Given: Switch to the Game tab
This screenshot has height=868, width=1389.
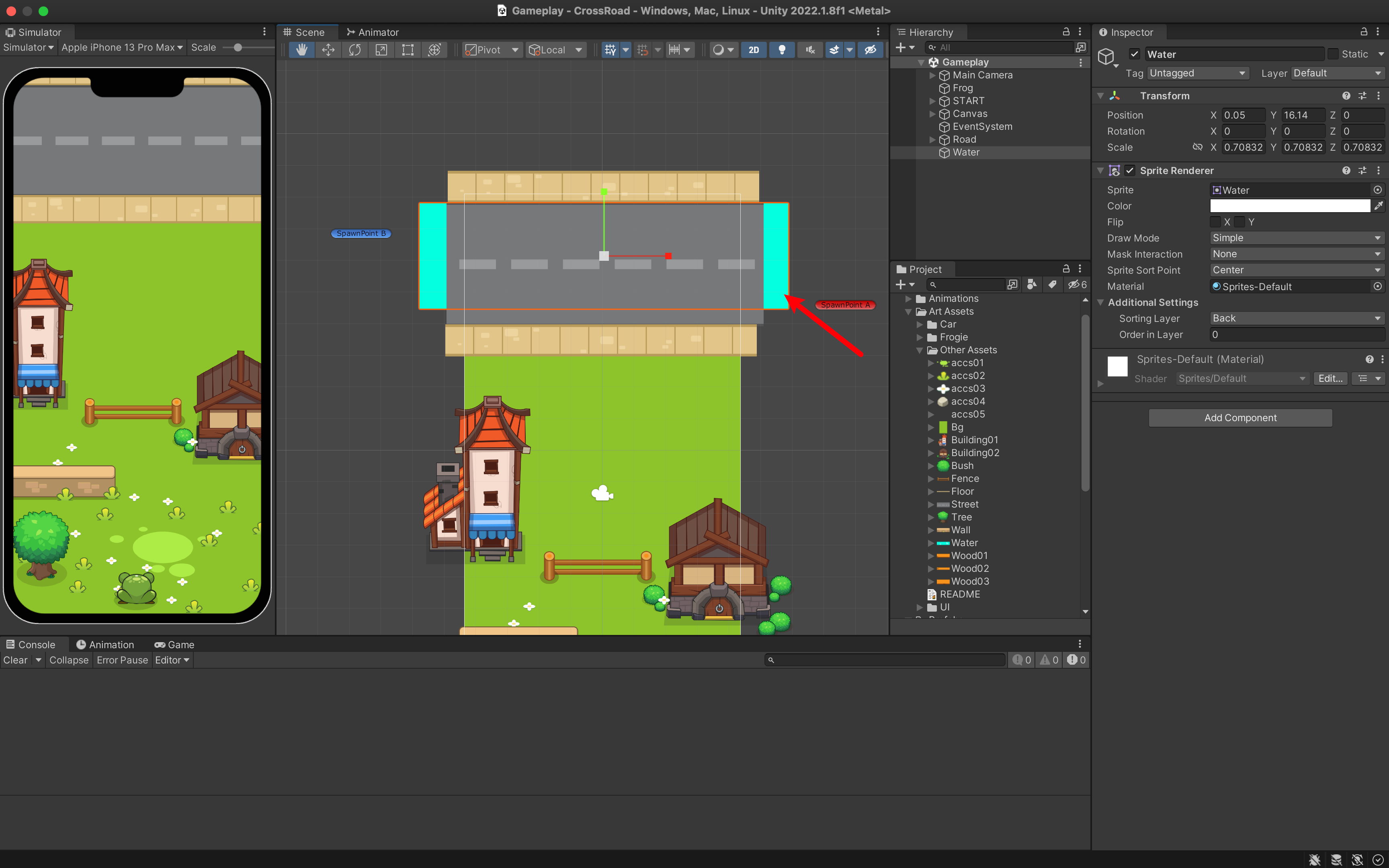Looking at the screenshot, I should click(174, 645).
